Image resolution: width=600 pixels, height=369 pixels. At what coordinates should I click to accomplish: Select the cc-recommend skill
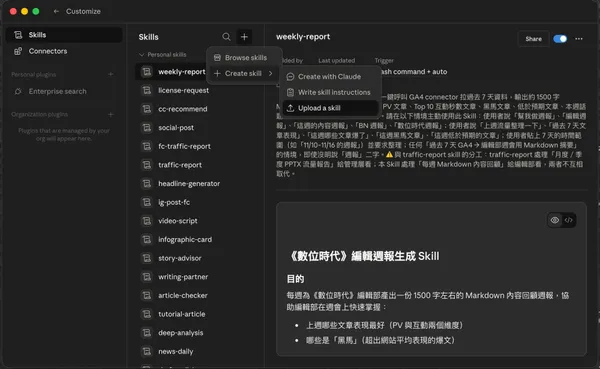(x=196, y=109)
